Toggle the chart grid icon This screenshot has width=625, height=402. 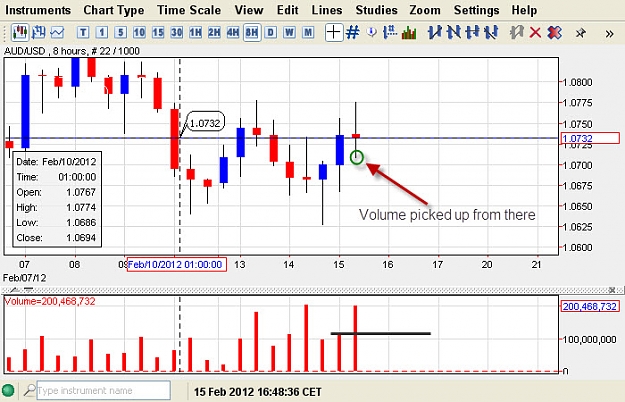pos(353,32)
